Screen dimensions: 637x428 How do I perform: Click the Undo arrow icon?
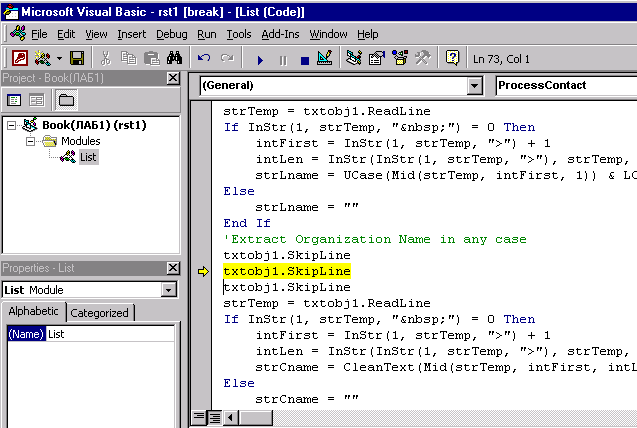point(205,59)
